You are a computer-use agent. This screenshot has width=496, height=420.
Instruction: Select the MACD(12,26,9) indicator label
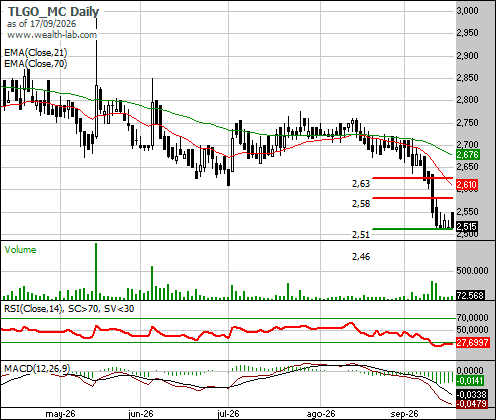(37, 368)
